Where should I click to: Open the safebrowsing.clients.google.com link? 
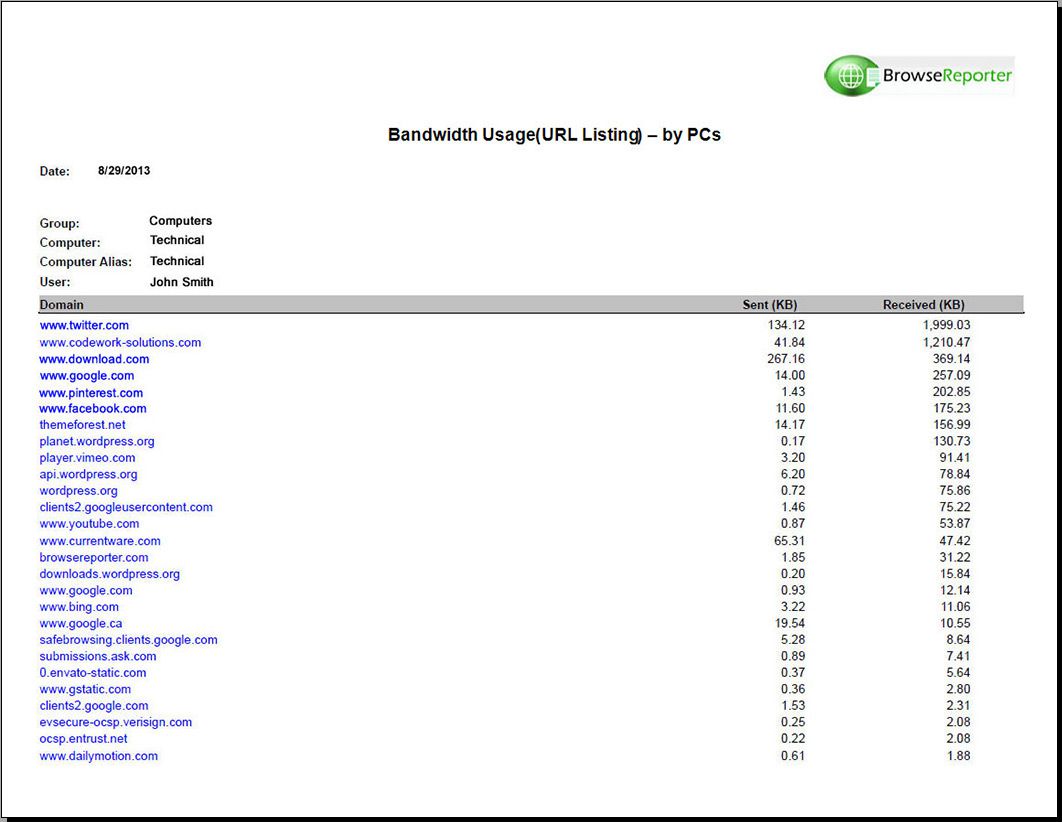128,639
